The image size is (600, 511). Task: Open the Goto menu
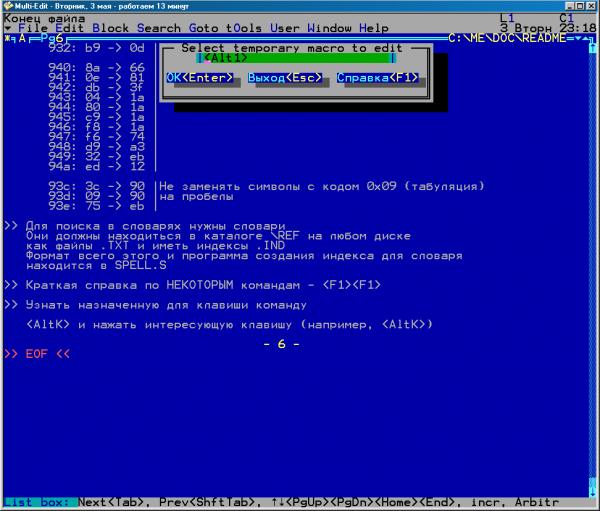point(203,28)
